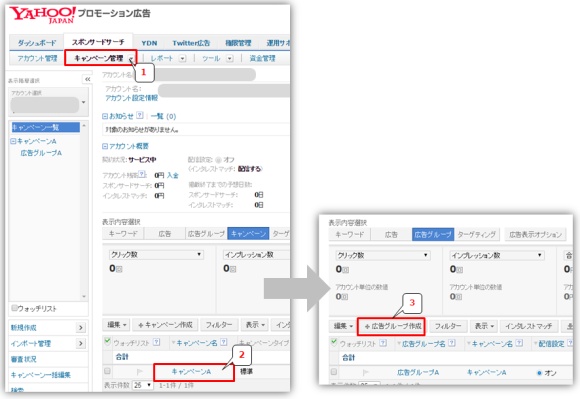Open left クリック数 metric dropdown
This screenshot has height=399, width=580.
(x=156, y=254)
